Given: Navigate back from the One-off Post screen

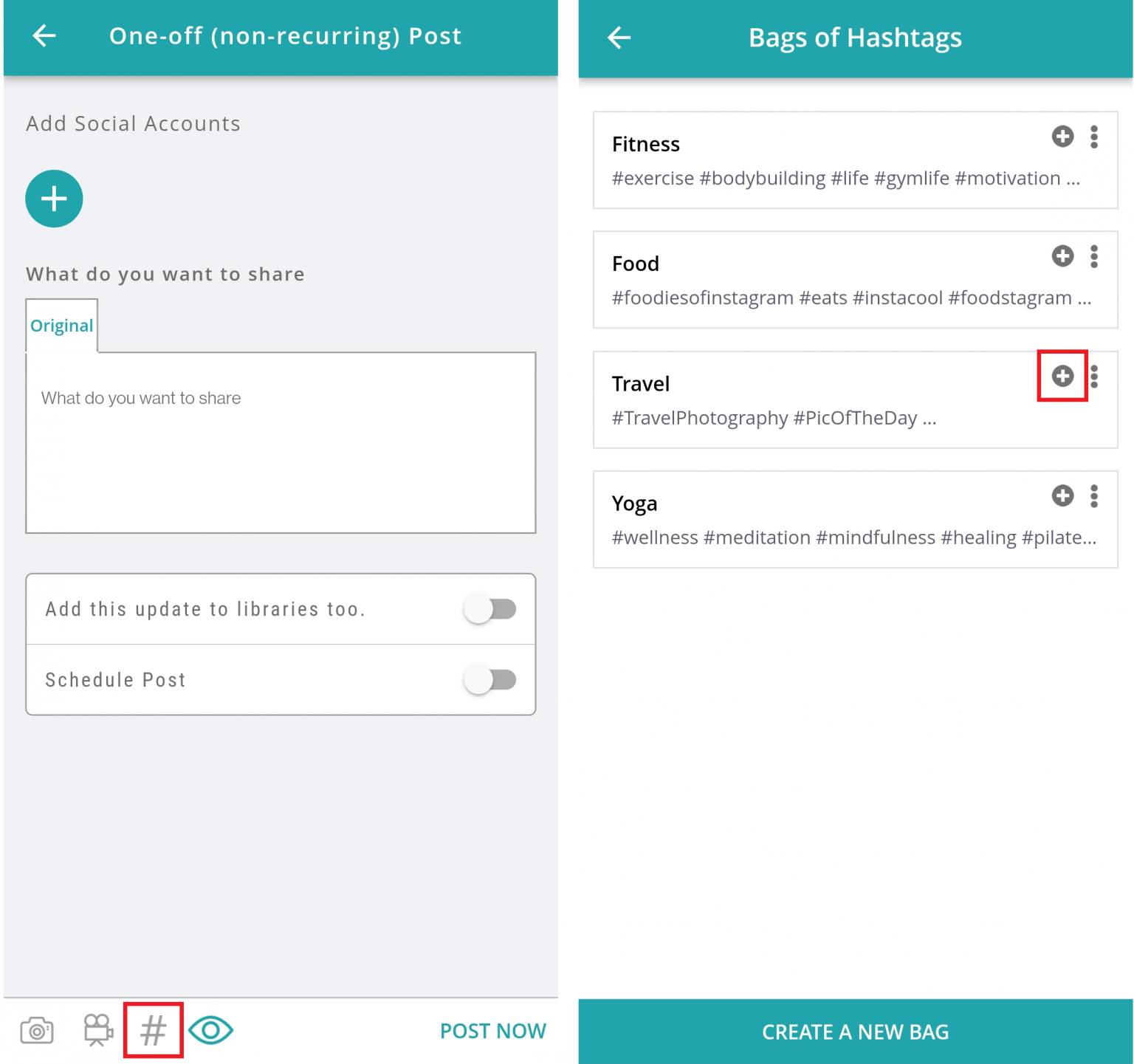Looking at the screenshot, I should (44, 36).
